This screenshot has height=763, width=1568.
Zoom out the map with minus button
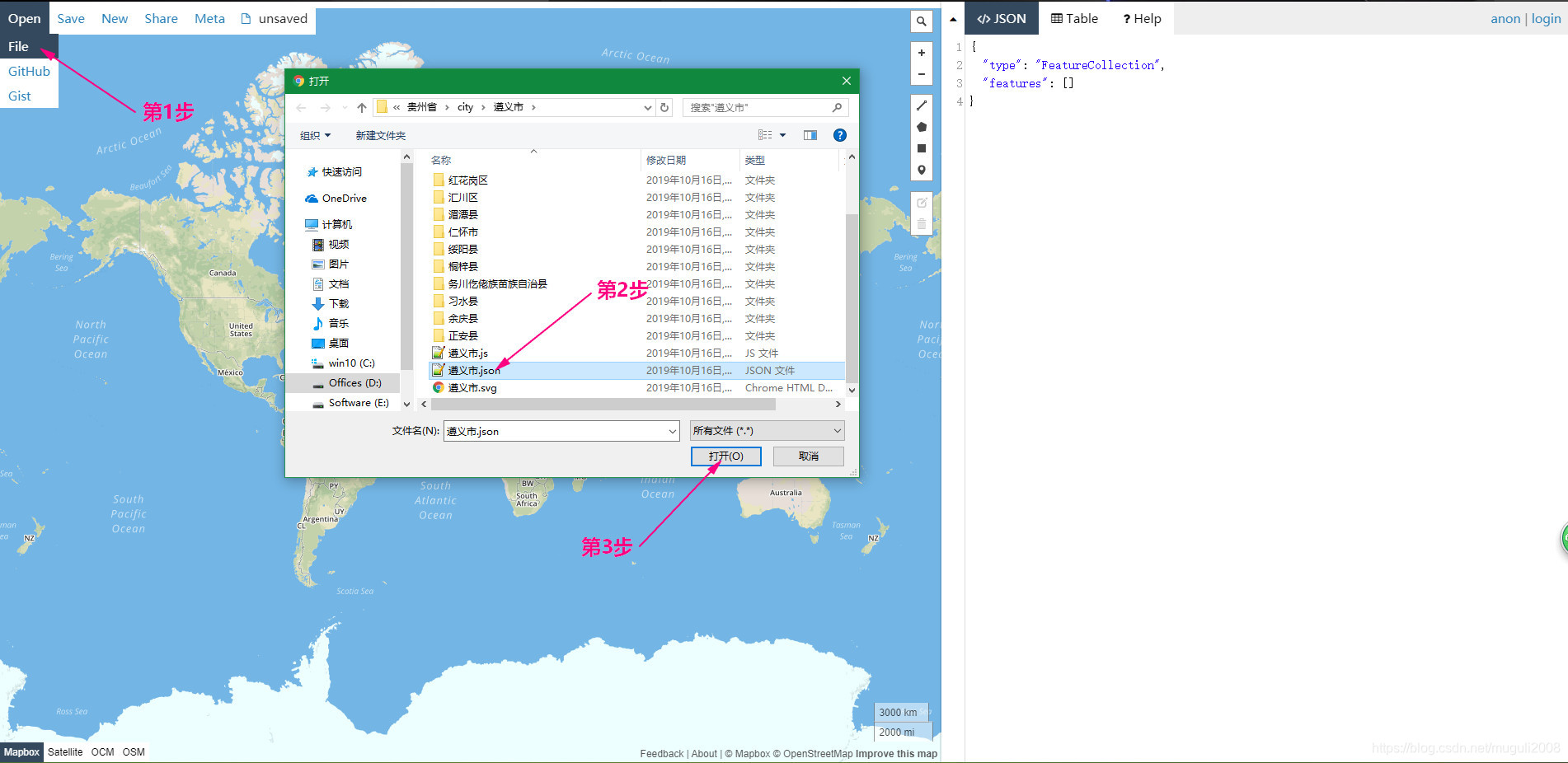tap(921, 74)
